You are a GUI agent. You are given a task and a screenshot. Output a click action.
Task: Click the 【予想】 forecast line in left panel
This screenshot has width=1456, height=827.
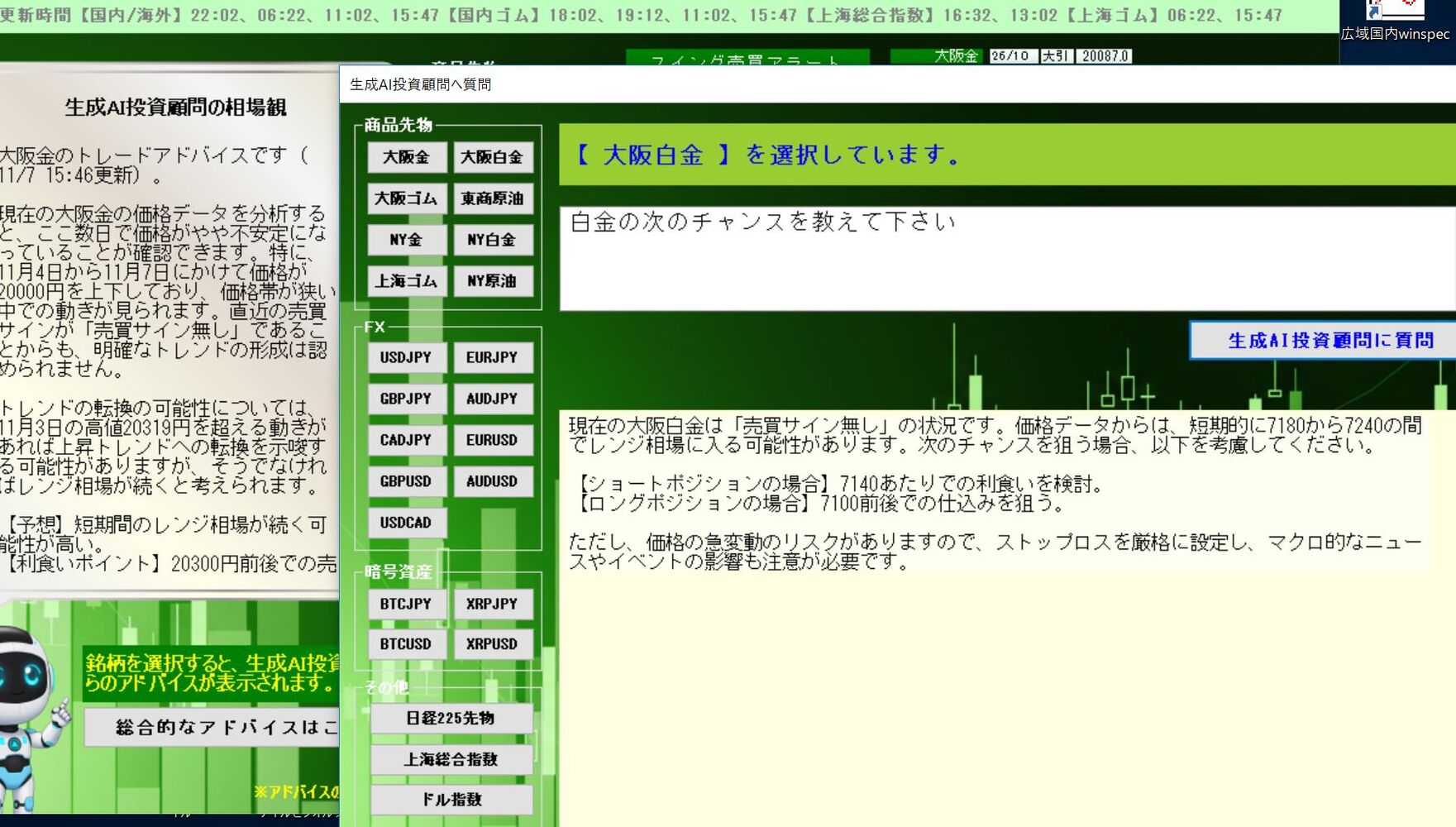166,534
